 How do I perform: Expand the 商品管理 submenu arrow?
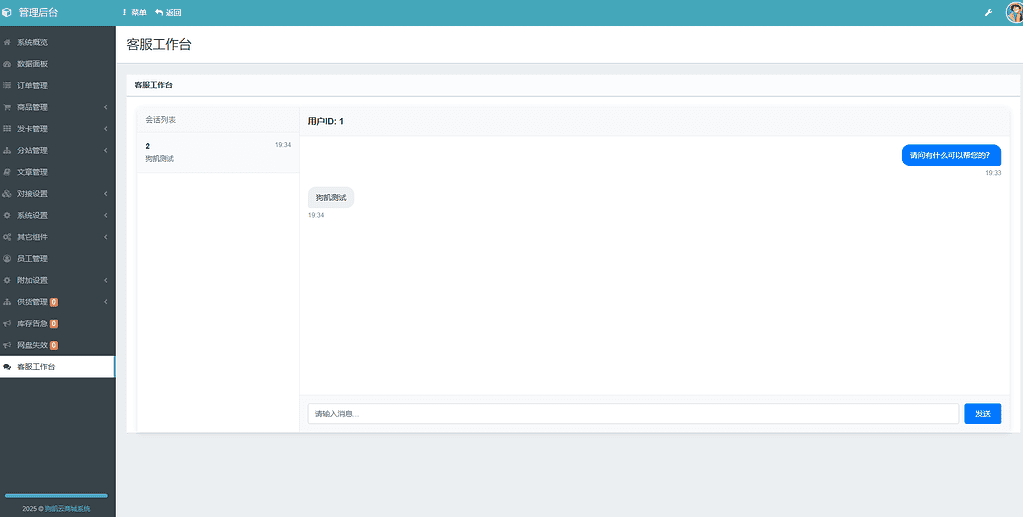pyautogui.click(x=106, y=107)
